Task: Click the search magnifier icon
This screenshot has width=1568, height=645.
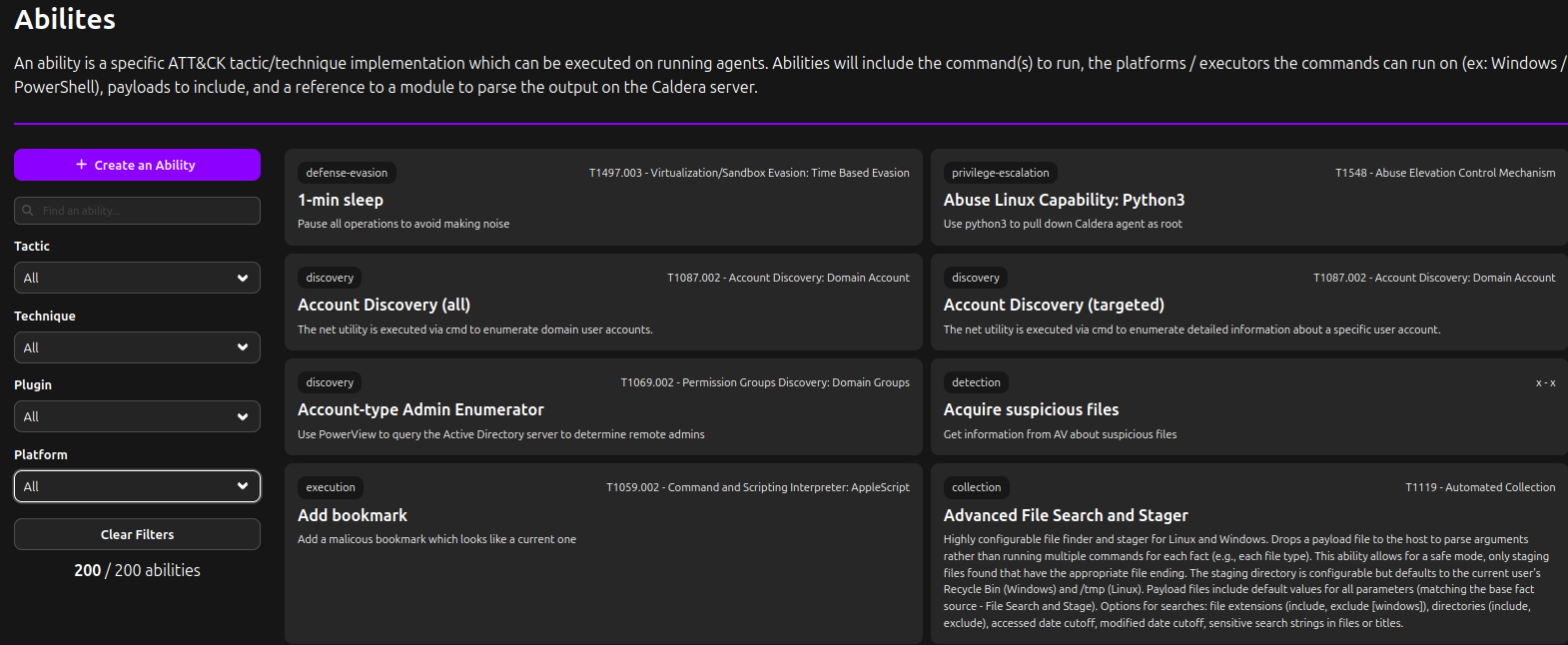Action: point(28,211)
